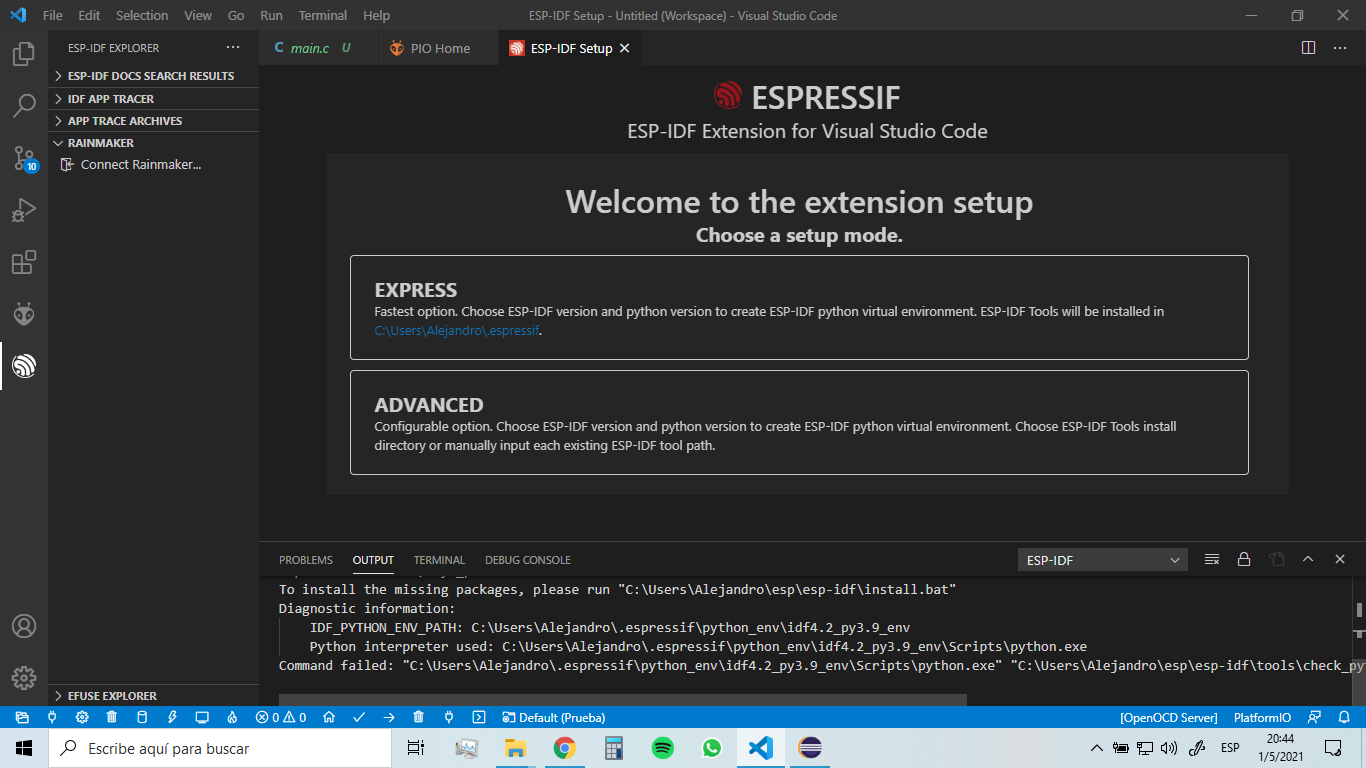Build the project via the checkmark status icon
Image resolution: width=1366 pixels, height=768 pixels.
click(x=358, y=717)
